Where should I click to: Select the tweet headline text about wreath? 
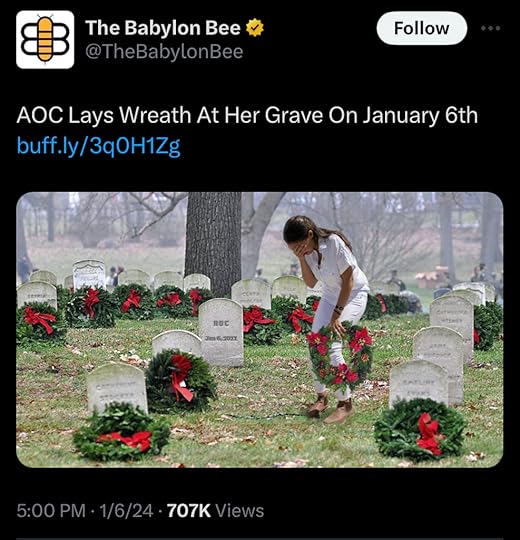pos(247,115)
